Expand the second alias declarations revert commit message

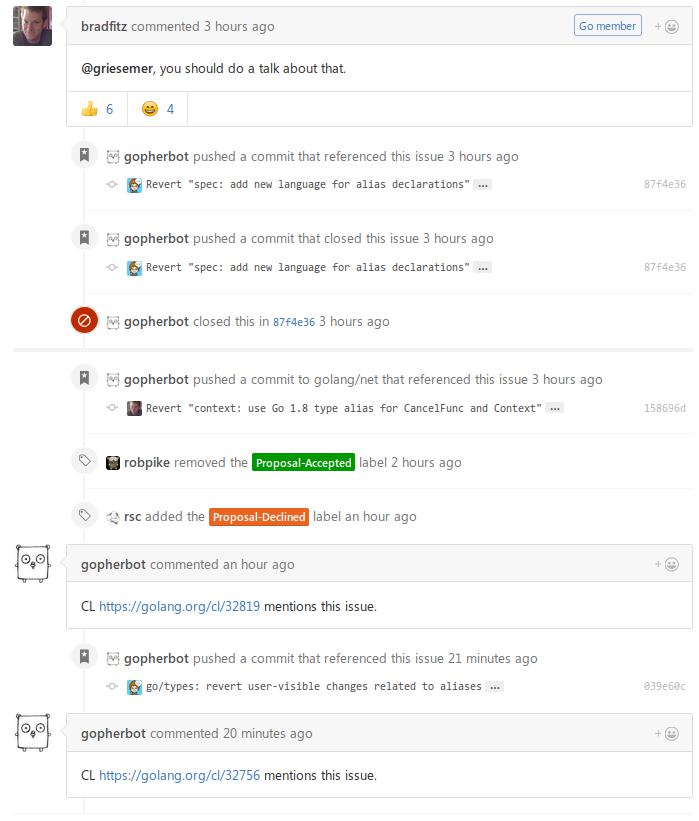click(483, 268)
